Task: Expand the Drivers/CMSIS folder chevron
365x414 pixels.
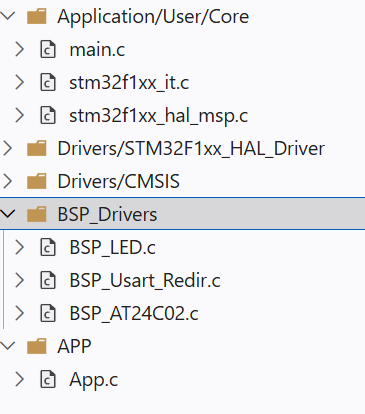Action: coord(7,181)
